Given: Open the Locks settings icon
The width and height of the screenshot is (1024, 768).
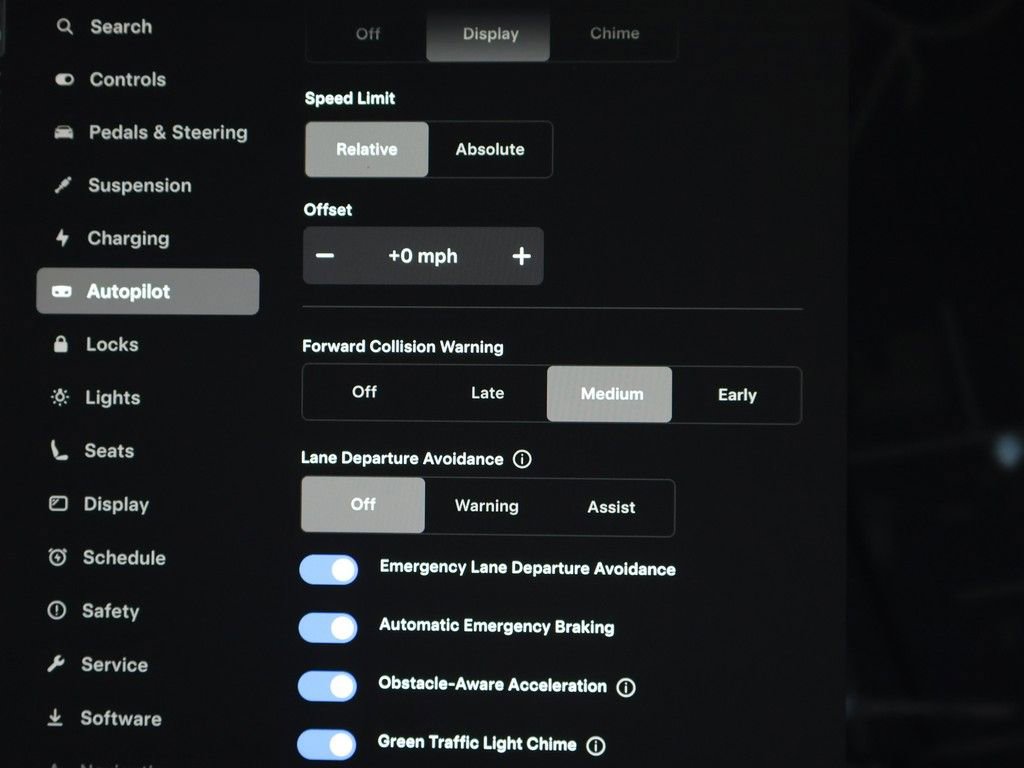Looking at the screenshot, I should coord(63,344).
